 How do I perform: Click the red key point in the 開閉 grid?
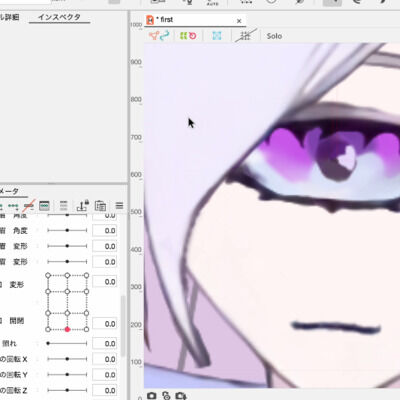pos(67,329)
